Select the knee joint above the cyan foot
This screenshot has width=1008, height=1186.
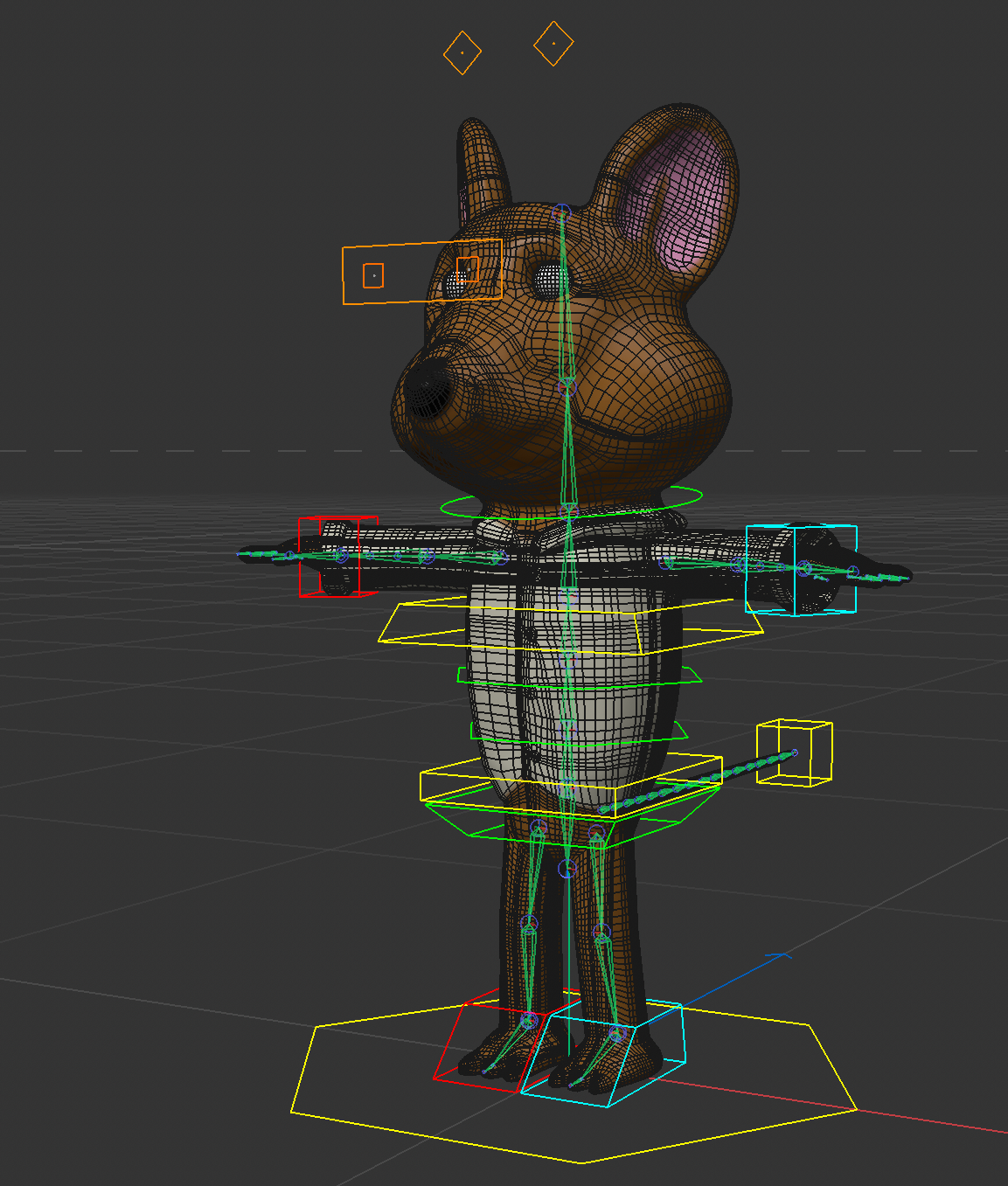point(601,933)
